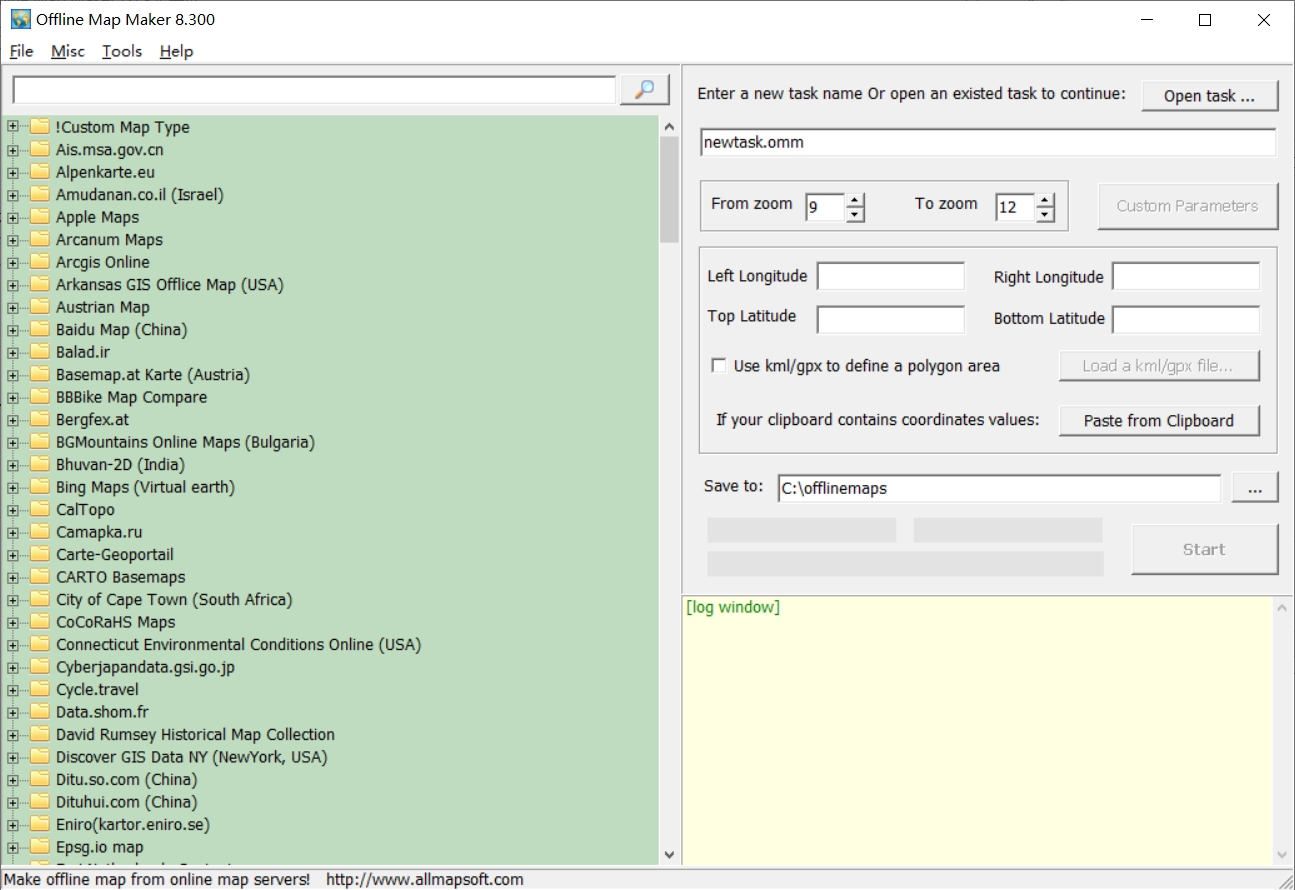
Task: Expand the !Custom Map Type node
Action: tap(13, 127)
